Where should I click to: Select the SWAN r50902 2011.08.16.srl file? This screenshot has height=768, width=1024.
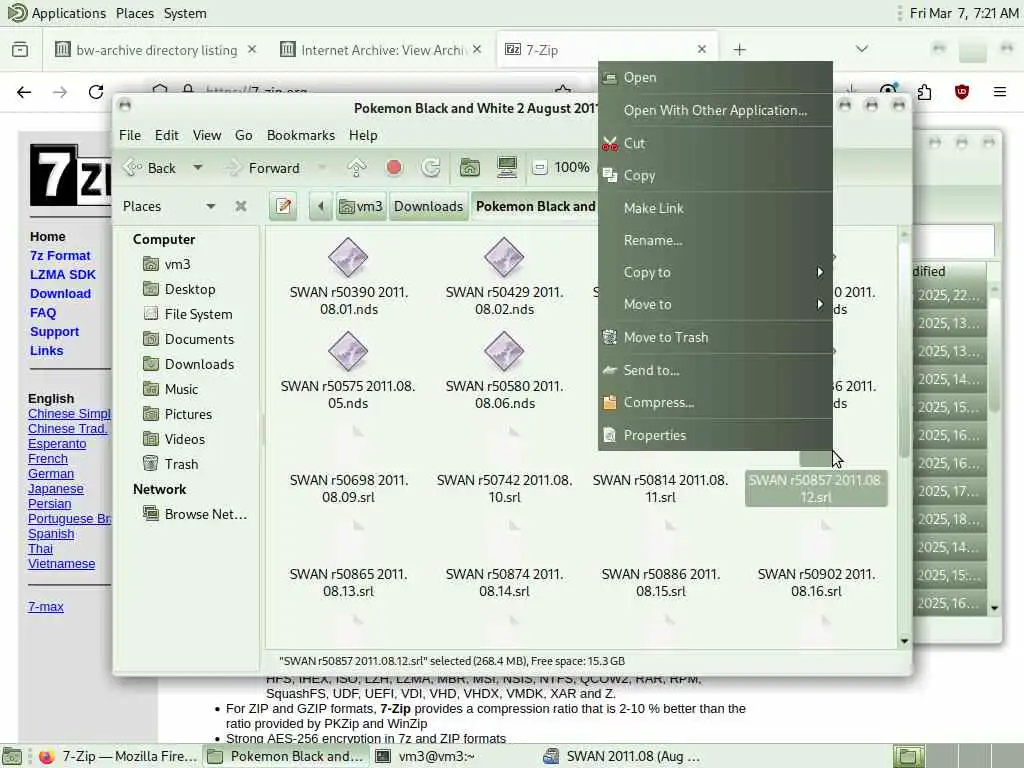coord(816,583)
